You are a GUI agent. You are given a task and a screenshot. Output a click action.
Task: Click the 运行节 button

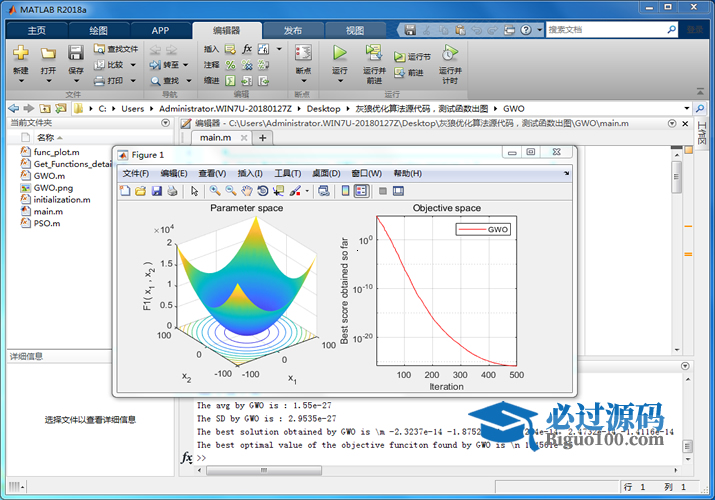pos(412,57)
